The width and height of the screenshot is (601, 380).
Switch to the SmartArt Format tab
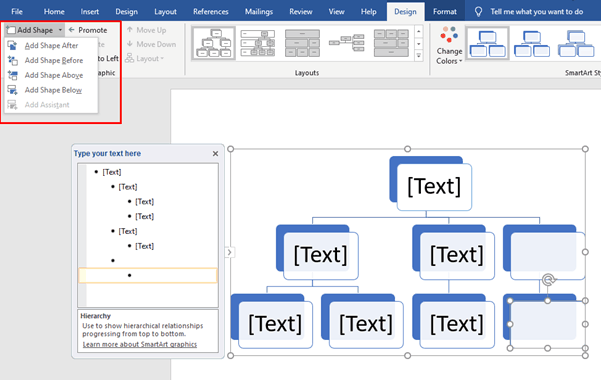pos(445,12)
